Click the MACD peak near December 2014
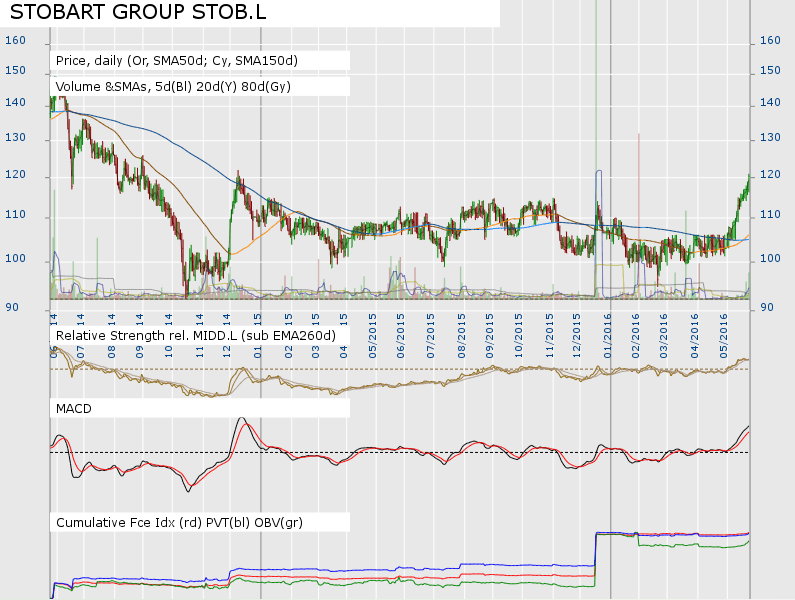This screenshot has height=600, width=795. 242,420
